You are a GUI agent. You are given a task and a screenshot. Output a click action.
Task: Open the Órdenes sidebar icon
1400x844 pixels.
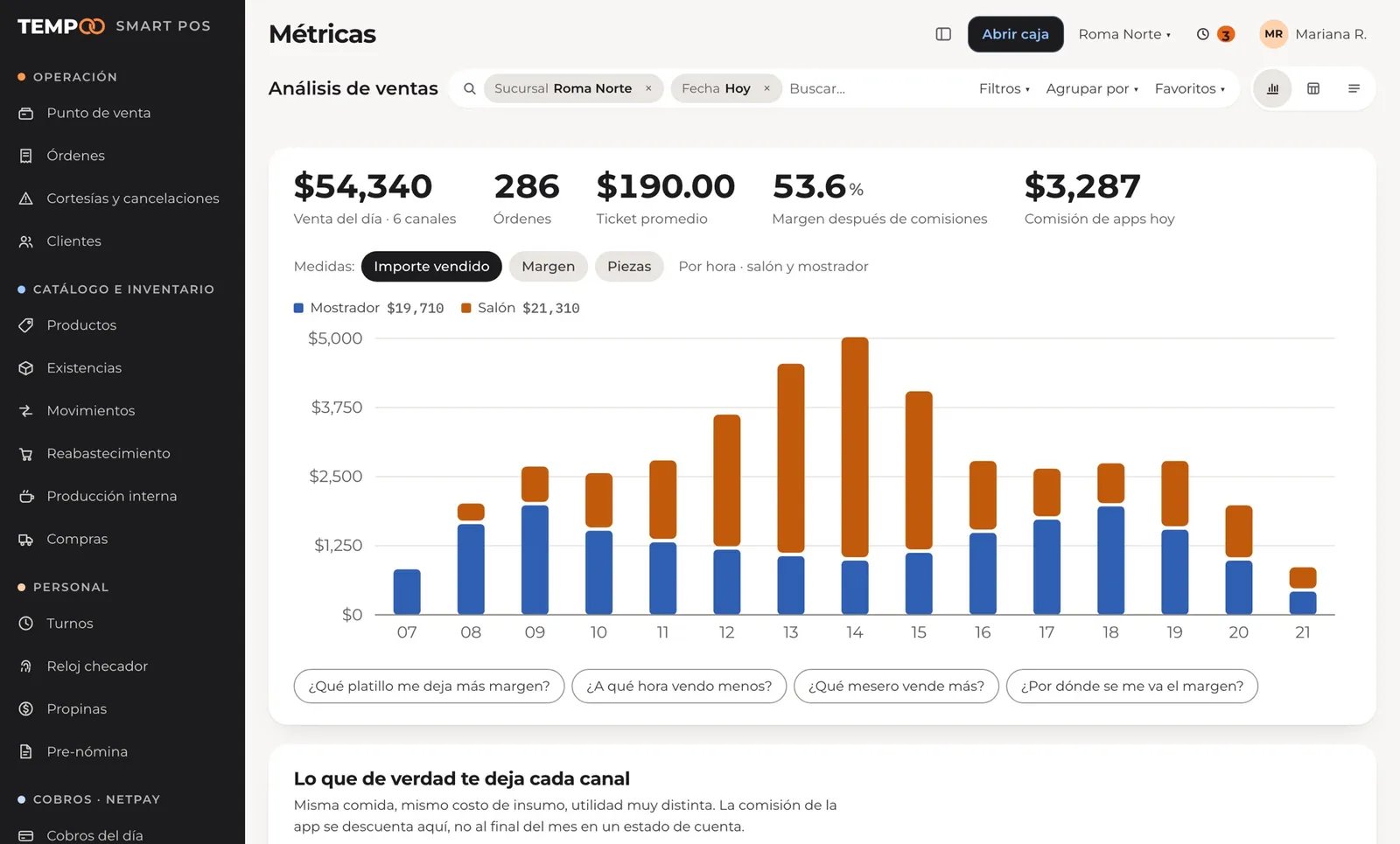26,156
